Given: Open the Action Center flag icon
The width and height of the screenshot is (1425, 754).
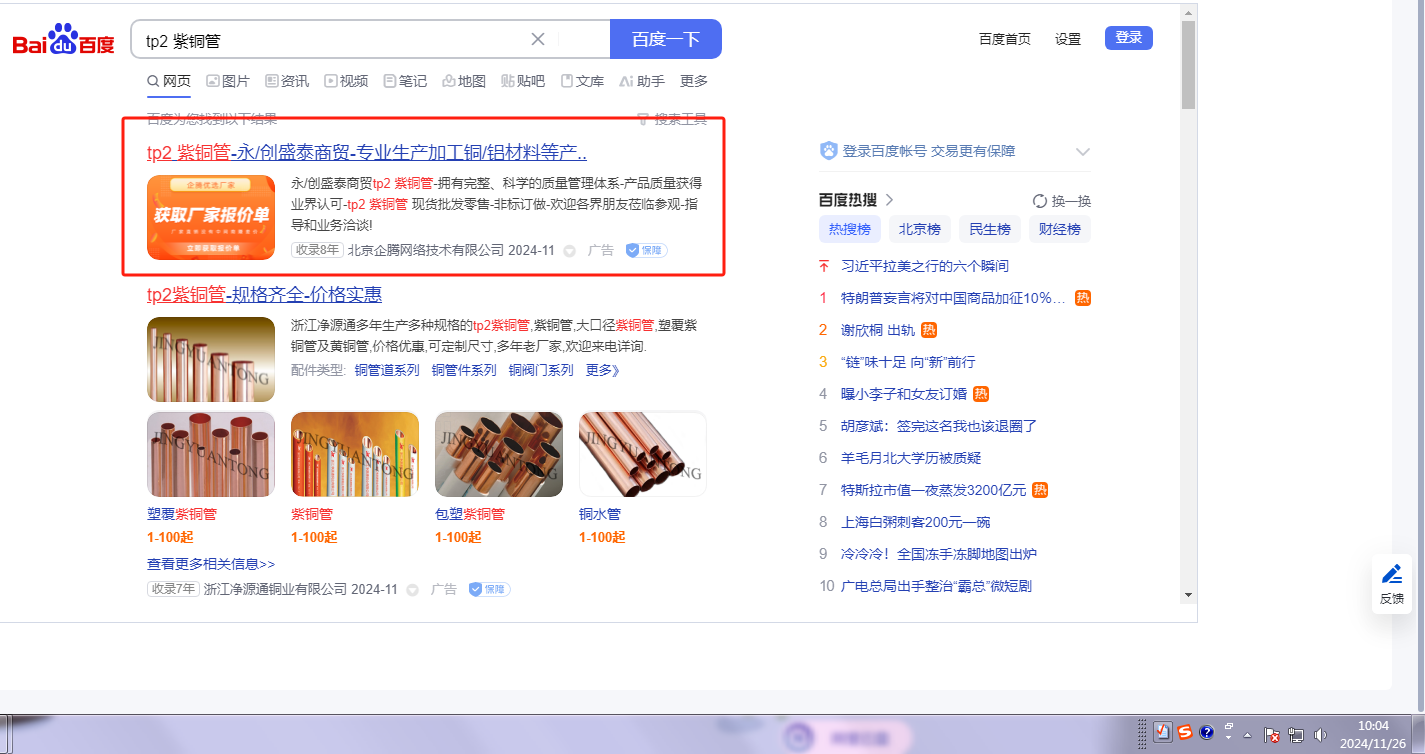Looking at the screenshot, I should click(1272, 734).
